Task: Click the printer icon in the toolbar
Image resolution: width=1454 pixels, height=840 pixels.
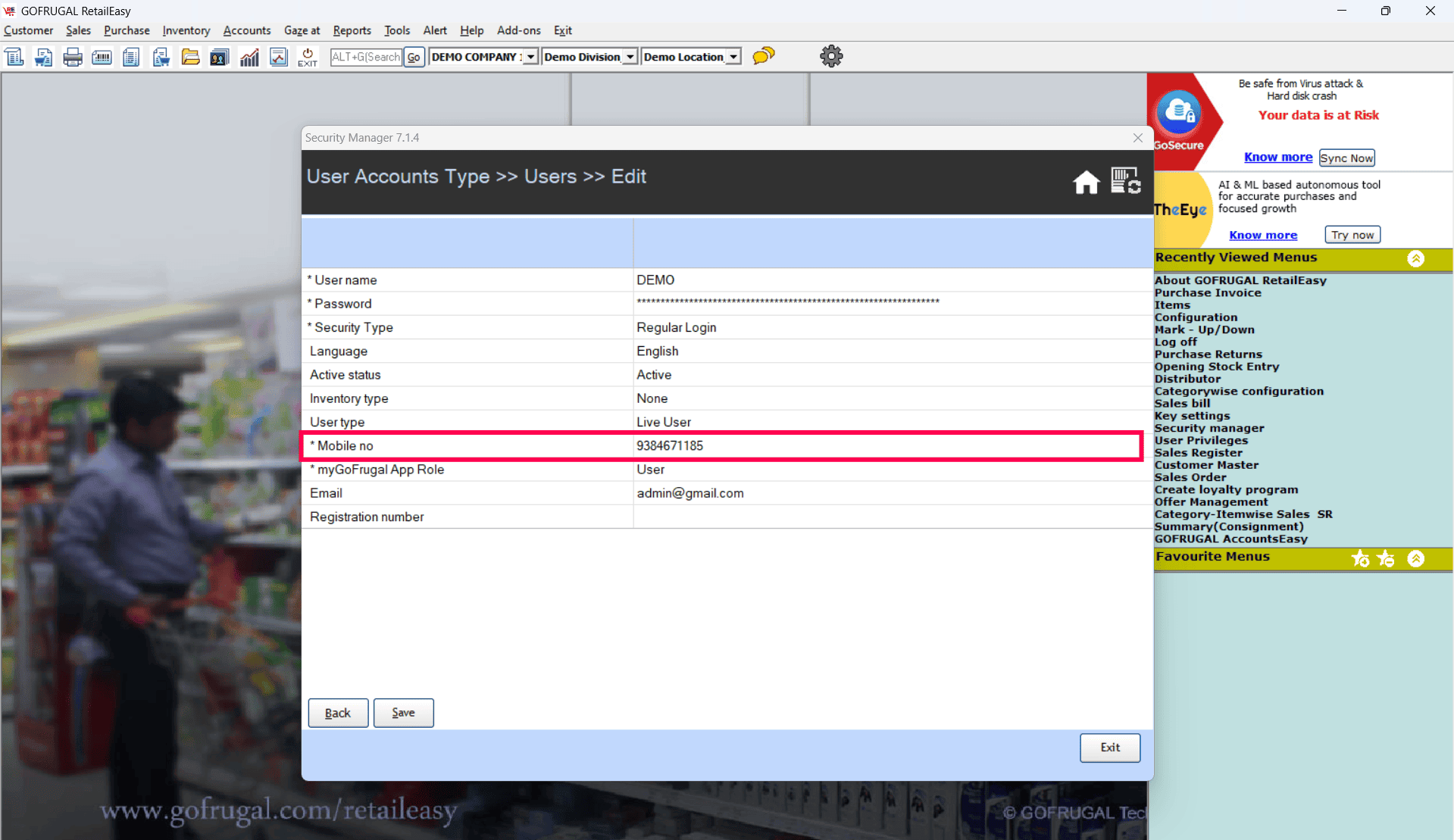Action: click(x=73, y=57)
